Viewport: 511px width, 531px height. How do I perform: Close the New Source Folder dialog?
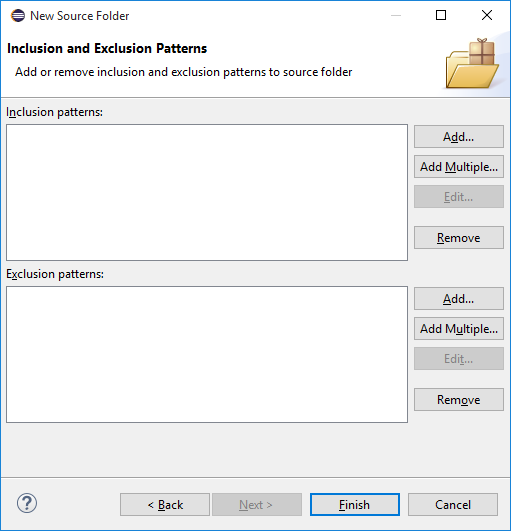pos(487,15)
